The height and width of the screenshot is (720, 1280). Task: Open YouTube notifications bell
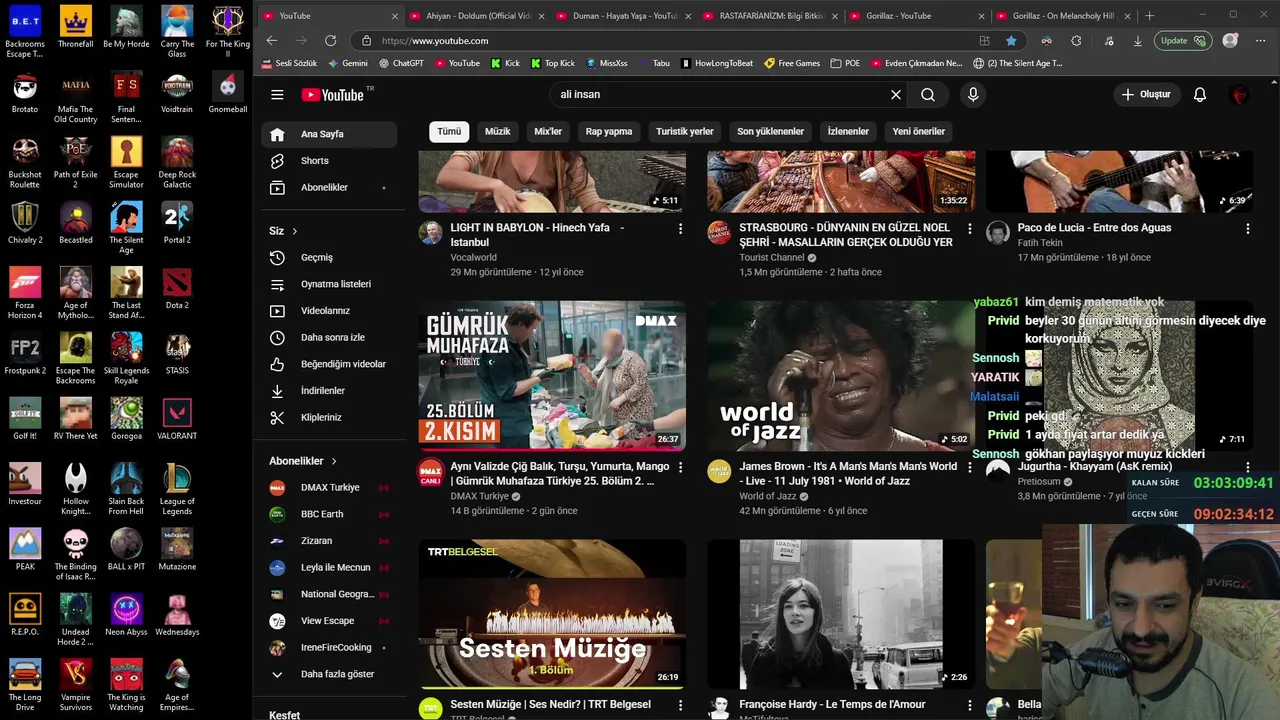[1200, 94]
